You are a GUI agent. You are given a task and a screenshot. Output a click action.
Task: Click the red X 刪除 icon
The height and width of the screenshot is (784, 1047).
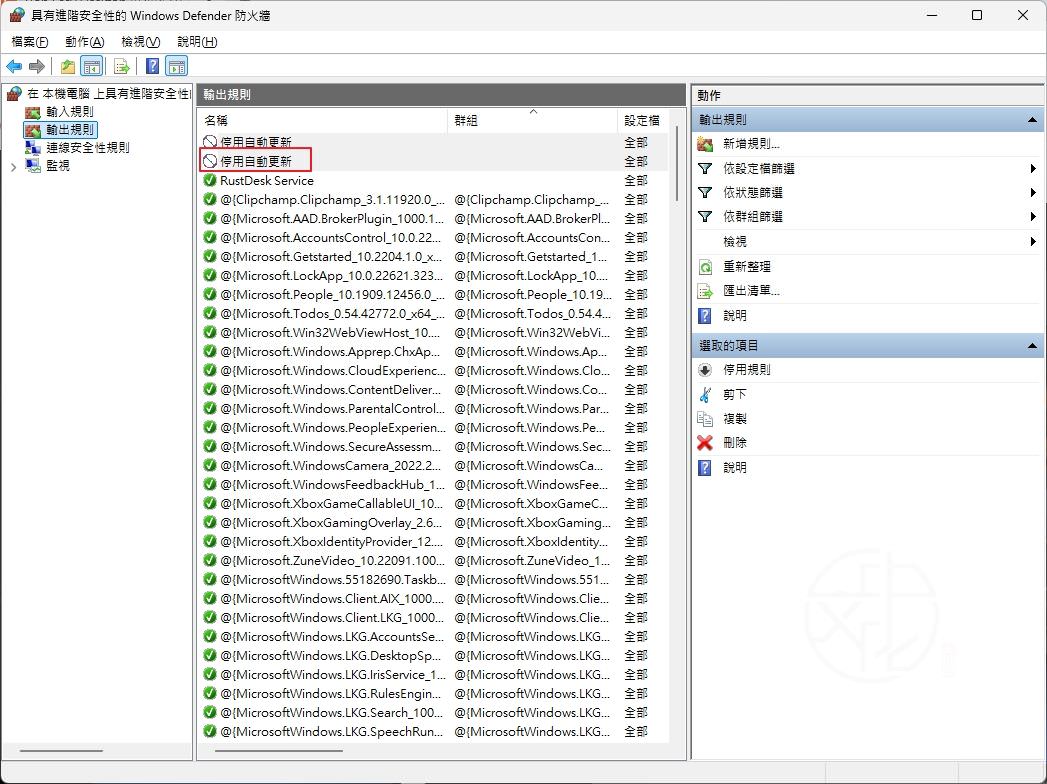(705, 443)
